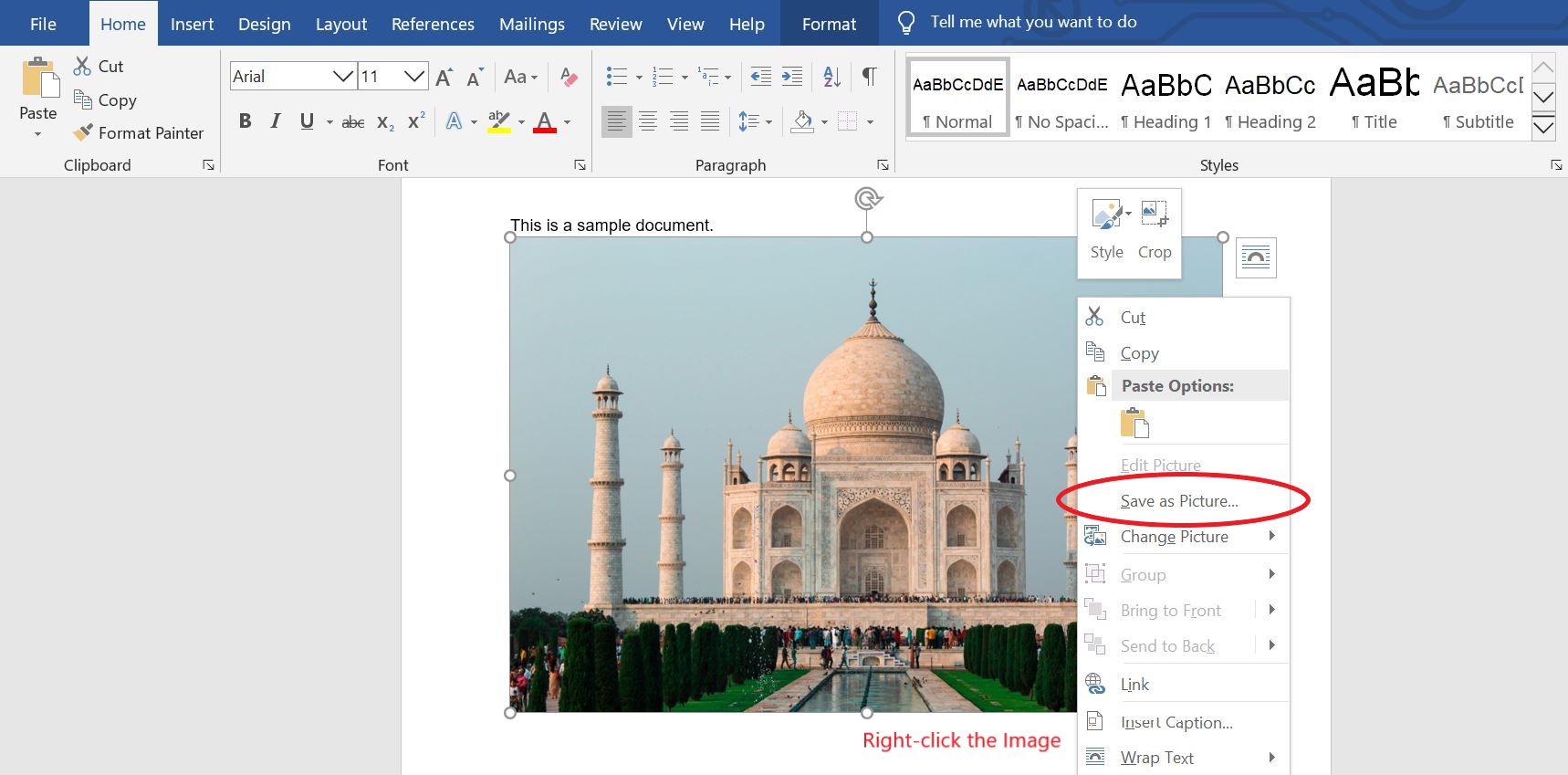Select the Crop tool in mini toolbar
The height and width of the screenshot is (775, 1568).
click(1154, 232)
